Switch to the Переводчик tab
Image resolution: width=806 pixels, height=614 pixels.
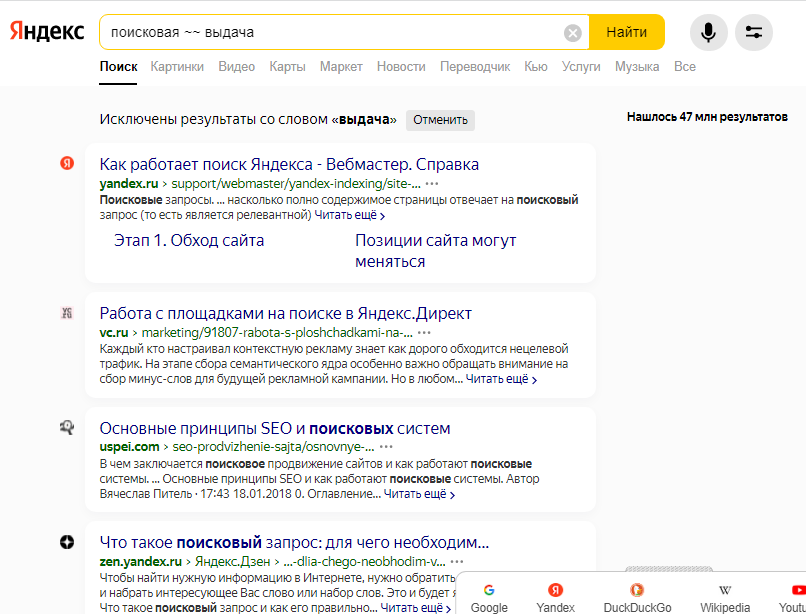[x=475, y=67]
